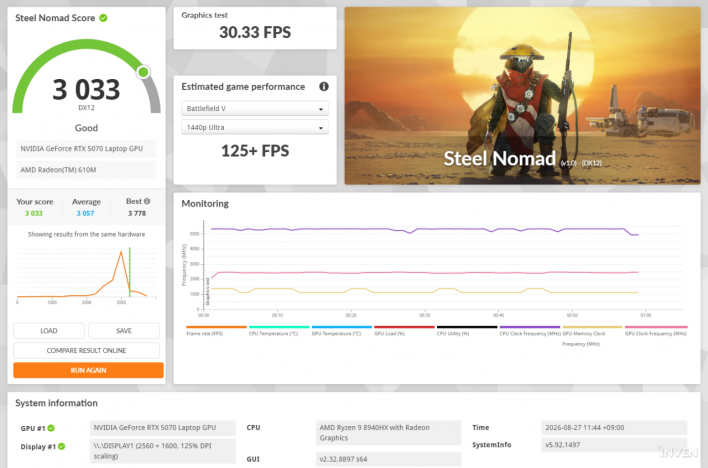Click NVIDIA GeForce RTX 5070 Laptop GPU under score
The width and height of the screenshot is (708, 468).
86,149
